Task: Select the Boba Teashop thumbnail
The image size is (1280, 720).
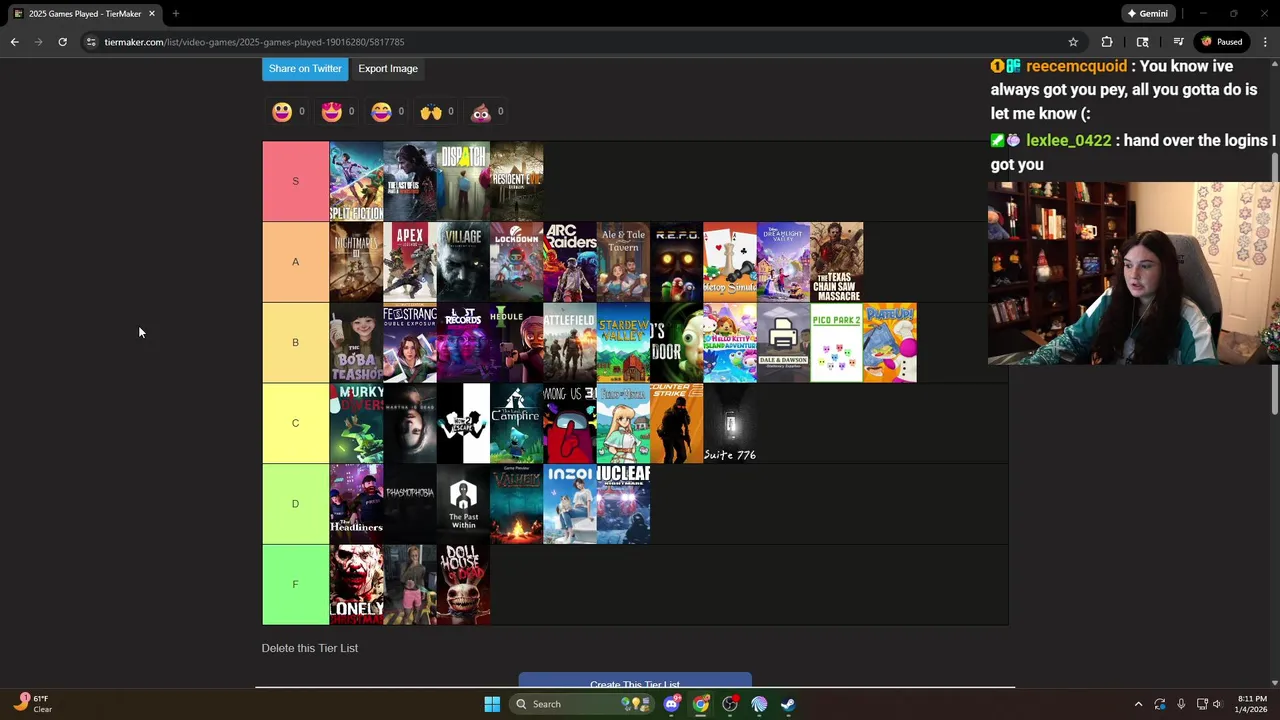Action: 356,342
